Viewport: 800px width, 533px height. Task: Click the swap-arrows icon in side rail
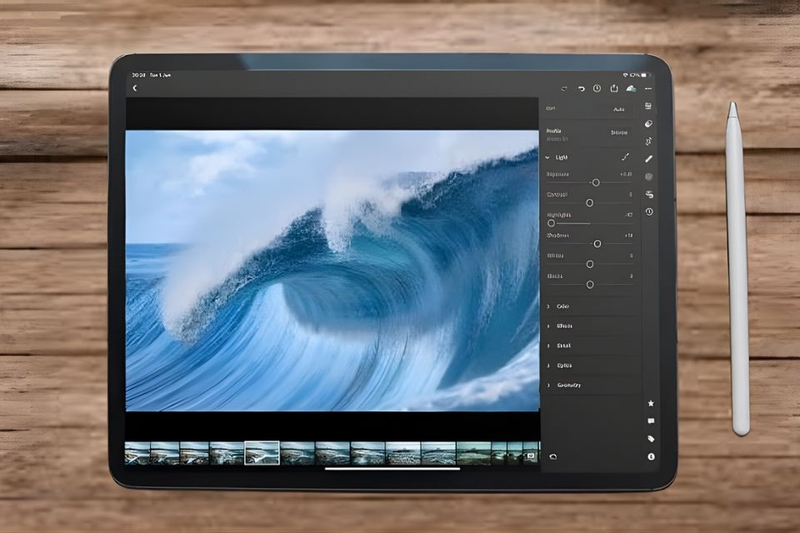tap(649, 194)
